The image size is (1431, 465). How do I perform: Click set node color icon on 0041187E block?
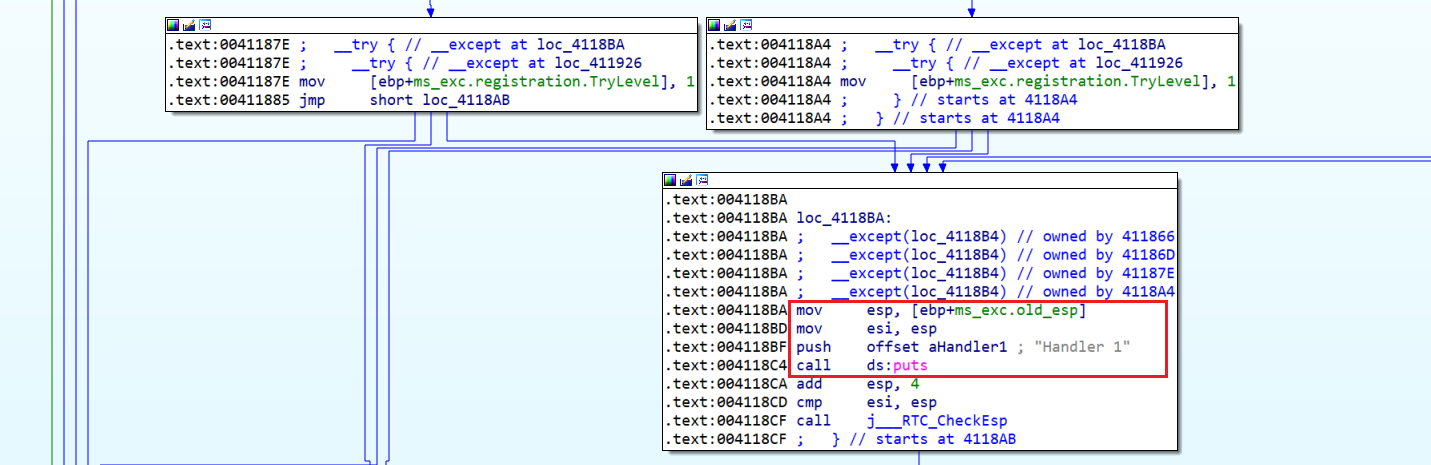(174, 25)
